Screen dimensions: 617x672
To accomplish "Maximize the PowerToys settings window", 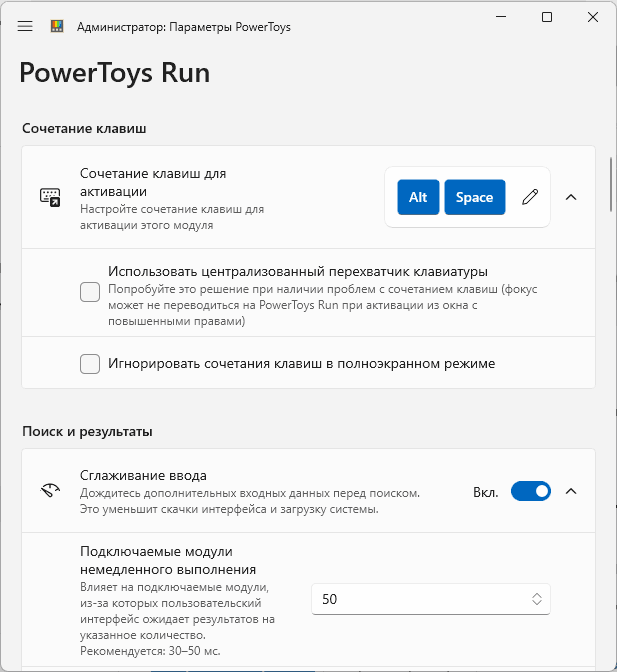I will [547, 17].
